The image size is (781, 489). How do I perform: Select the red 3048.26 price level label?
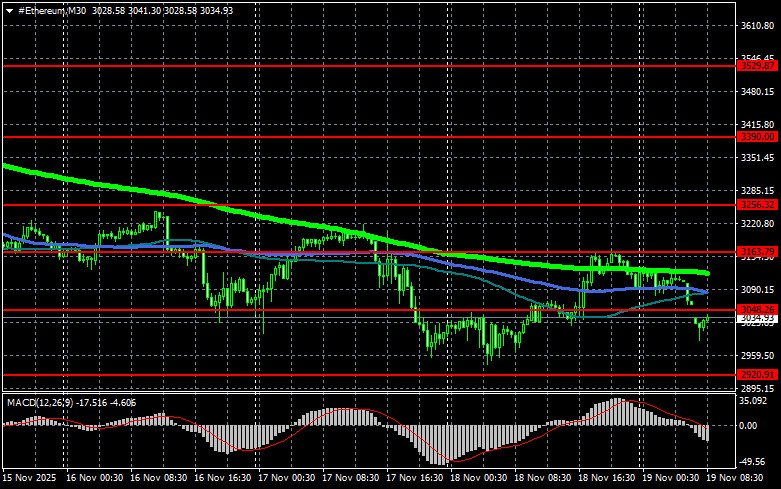pos(757,309)
